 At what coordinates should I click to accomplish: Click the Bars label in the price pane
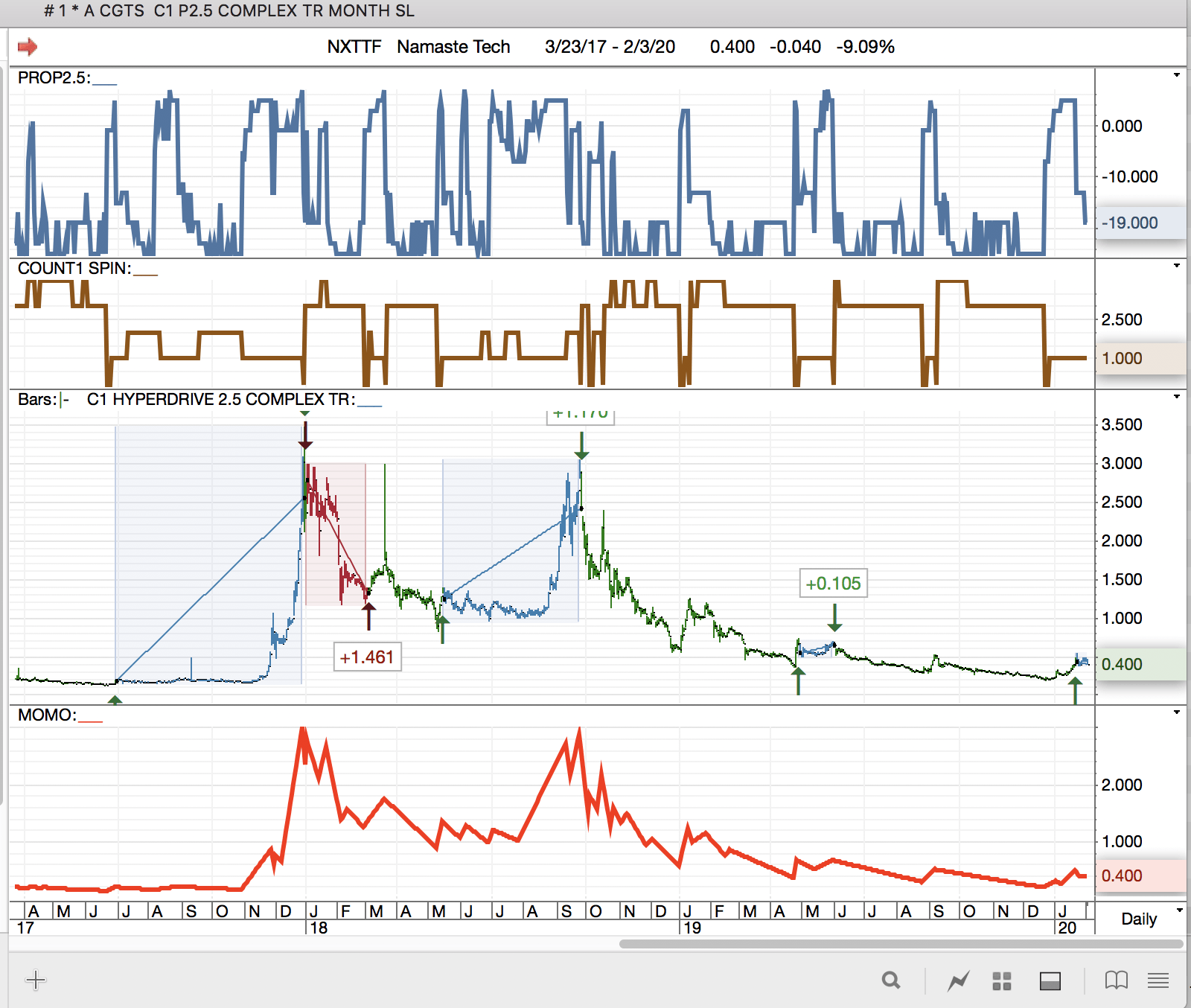click(37, 400)
